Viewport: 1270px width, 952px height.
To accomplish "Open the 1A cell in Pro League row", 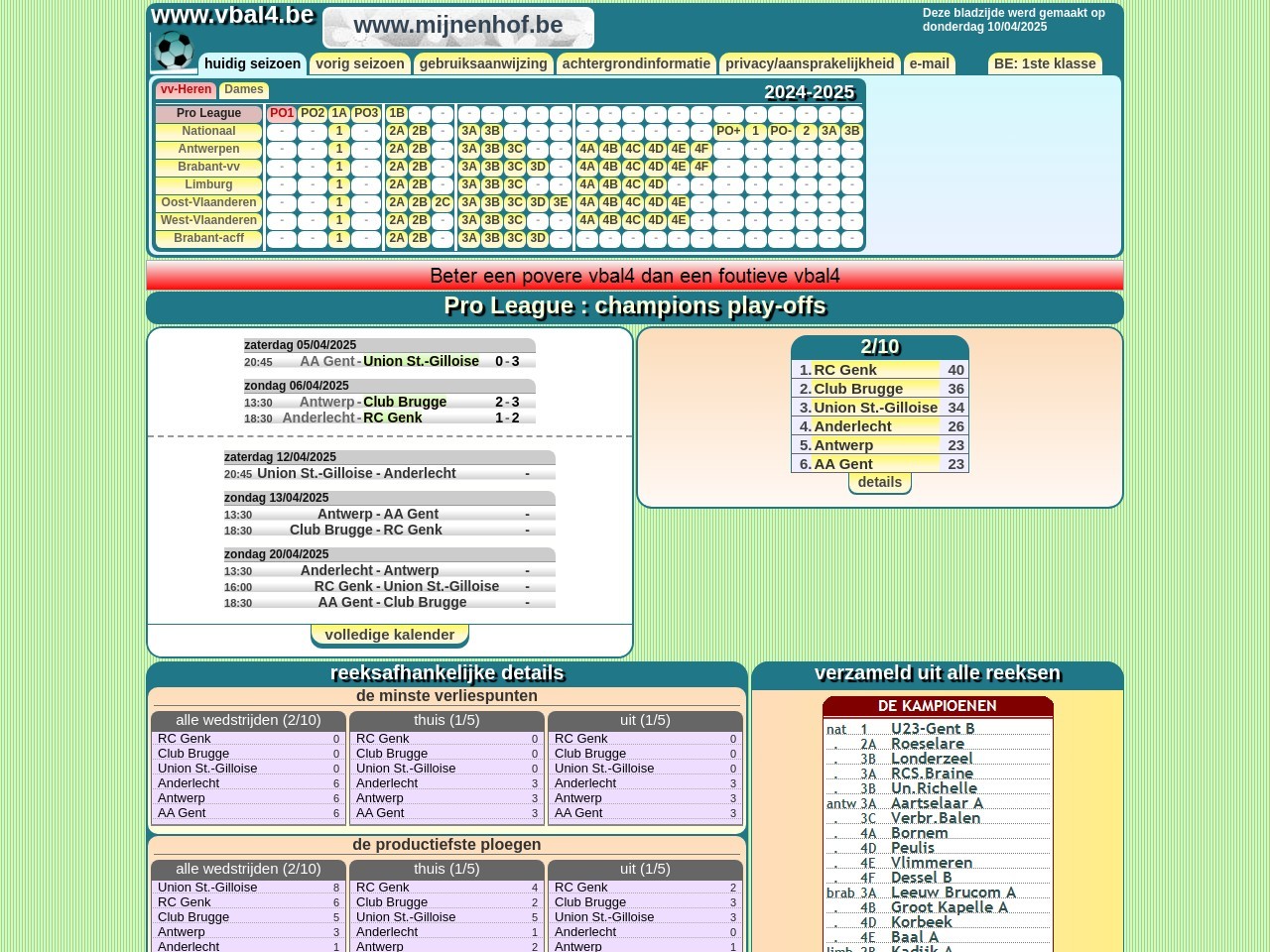I will pyautogui.click(x=339, y=113).
